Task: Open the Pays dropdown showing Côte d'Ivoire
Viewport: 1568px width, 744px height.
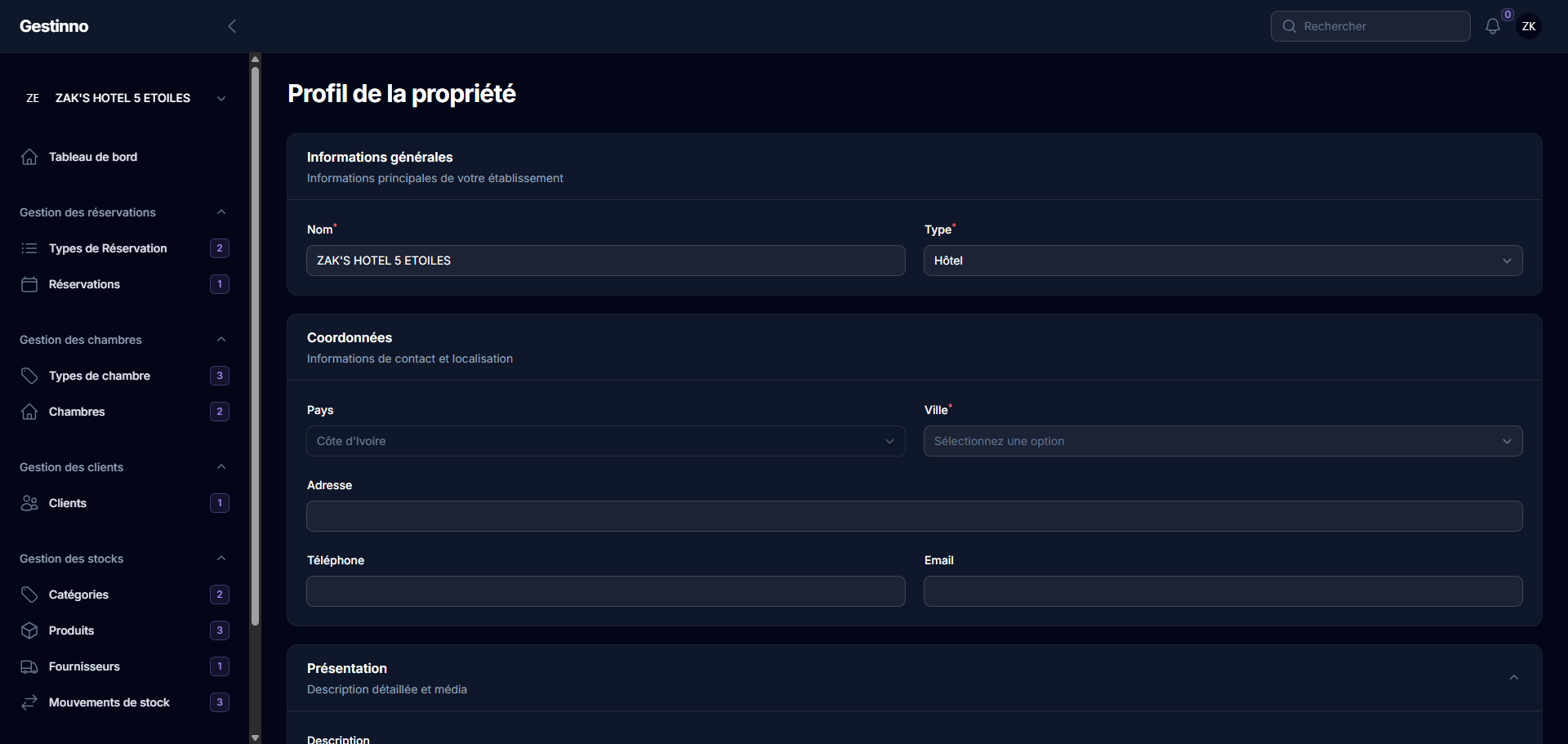Action: 606,441
